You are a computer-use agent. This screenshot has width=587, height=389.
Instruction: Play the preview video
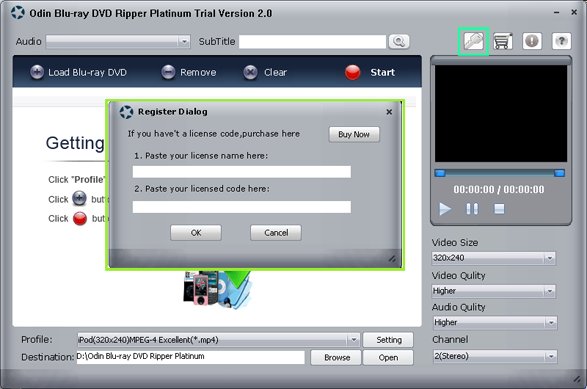pyautogui.click(x=445, y=209)
